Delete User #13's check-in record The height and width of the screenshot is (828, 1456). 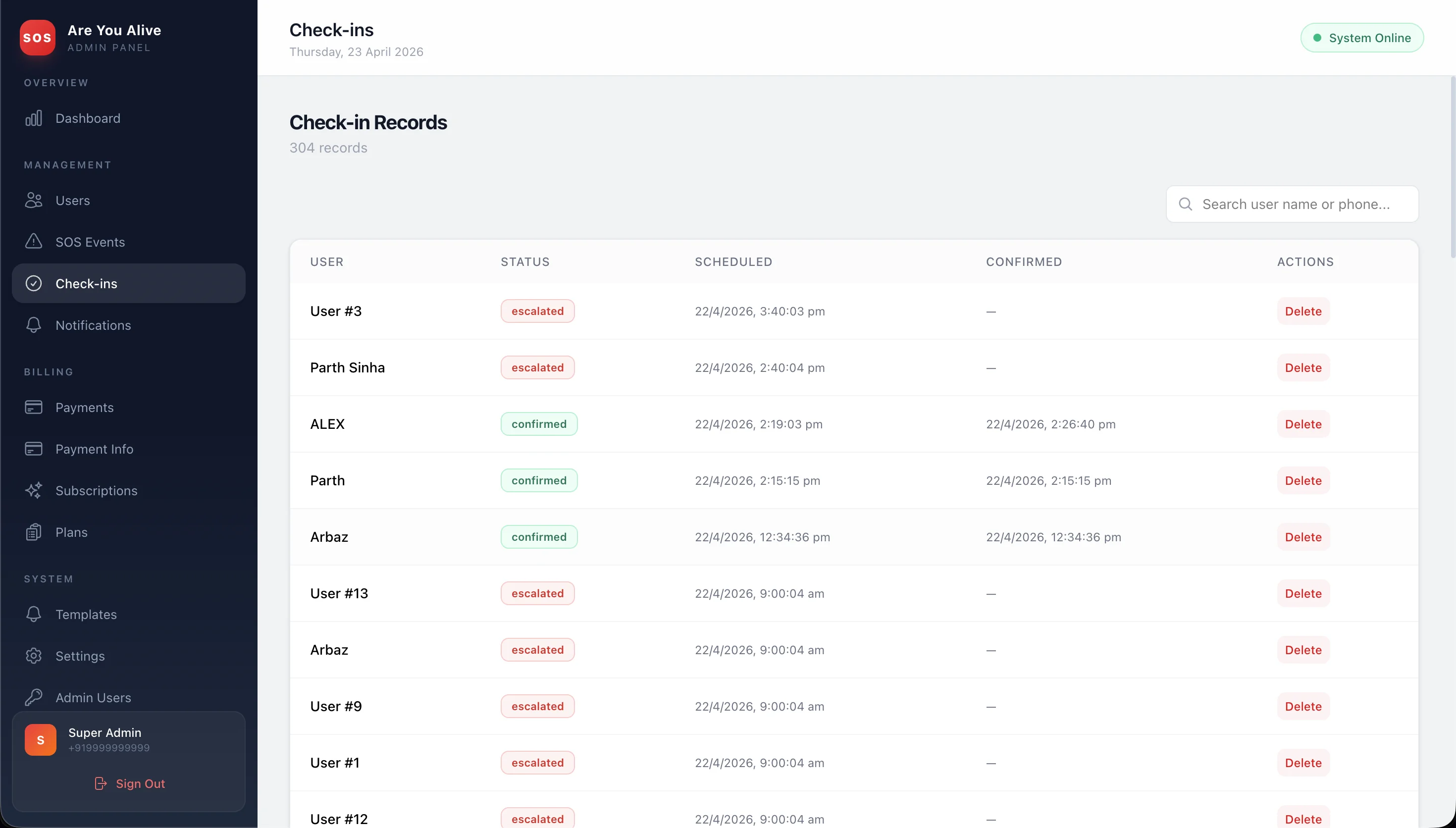[x=1302, y=593]
